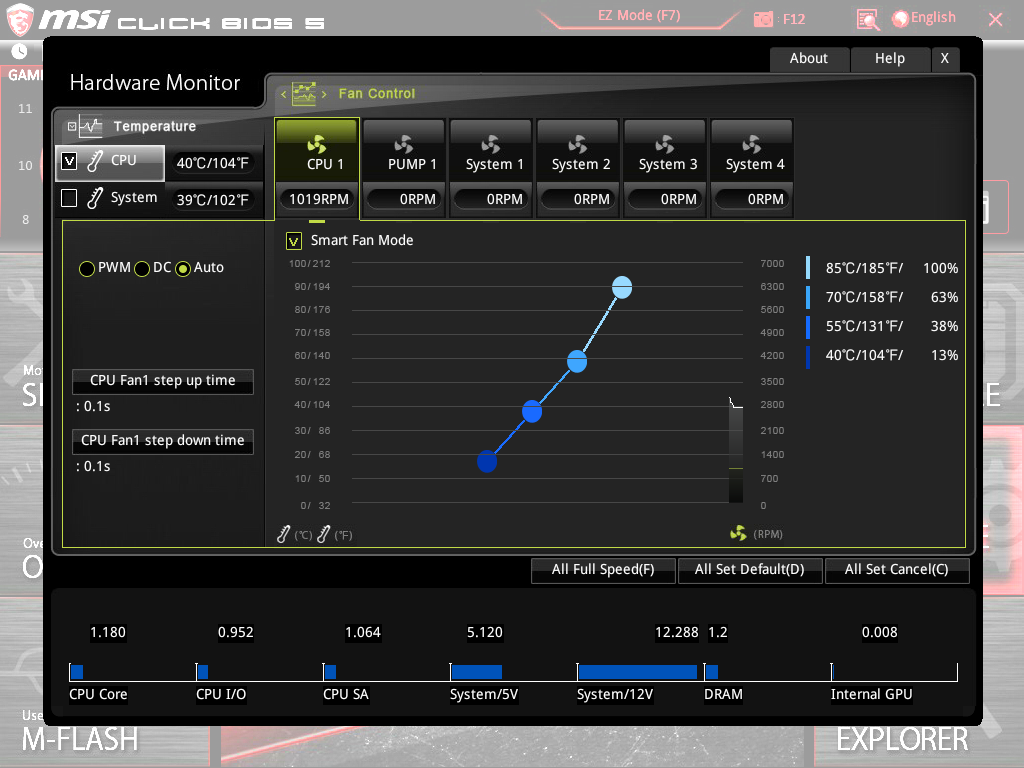Open CPU Fan1 step down time setting
The image size is (1024, 768).
point(163,441)
